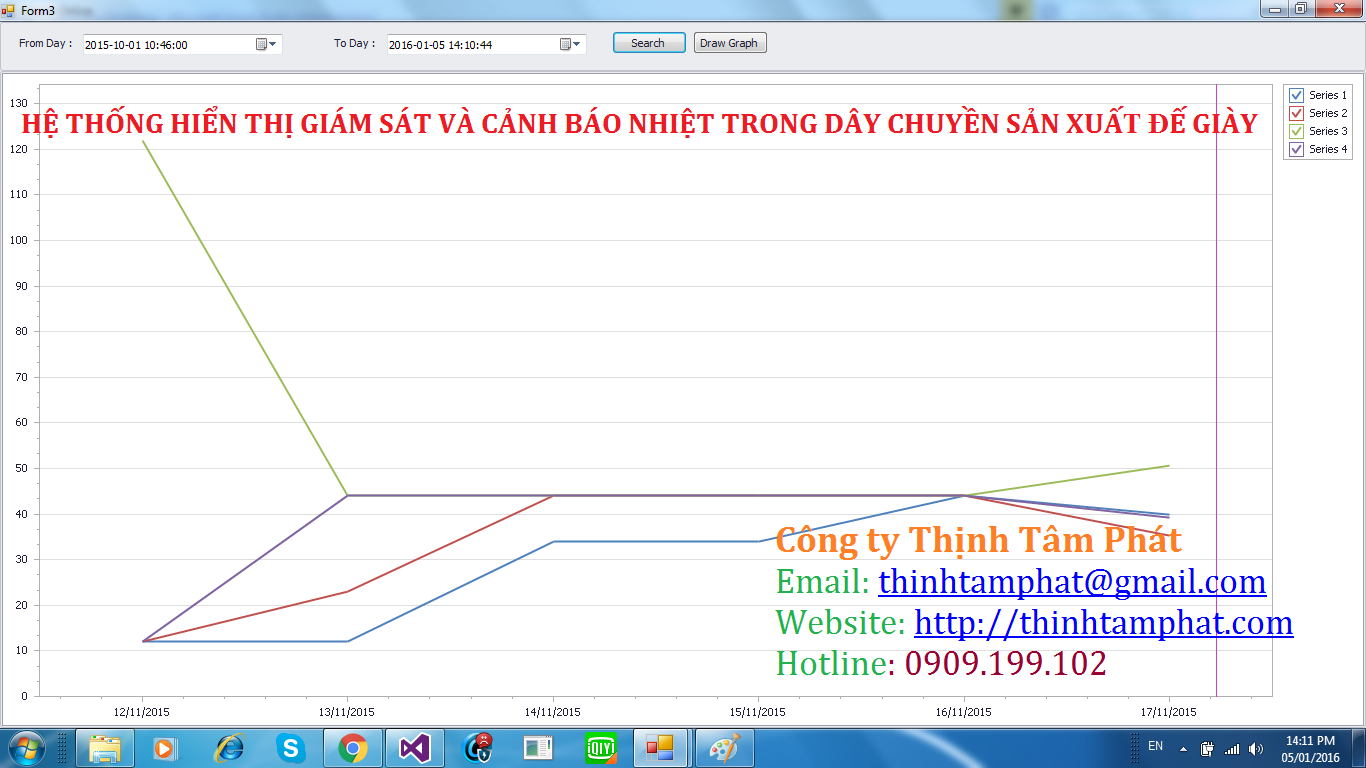Hide Series 3 via its checkbox

(1297, 131)
